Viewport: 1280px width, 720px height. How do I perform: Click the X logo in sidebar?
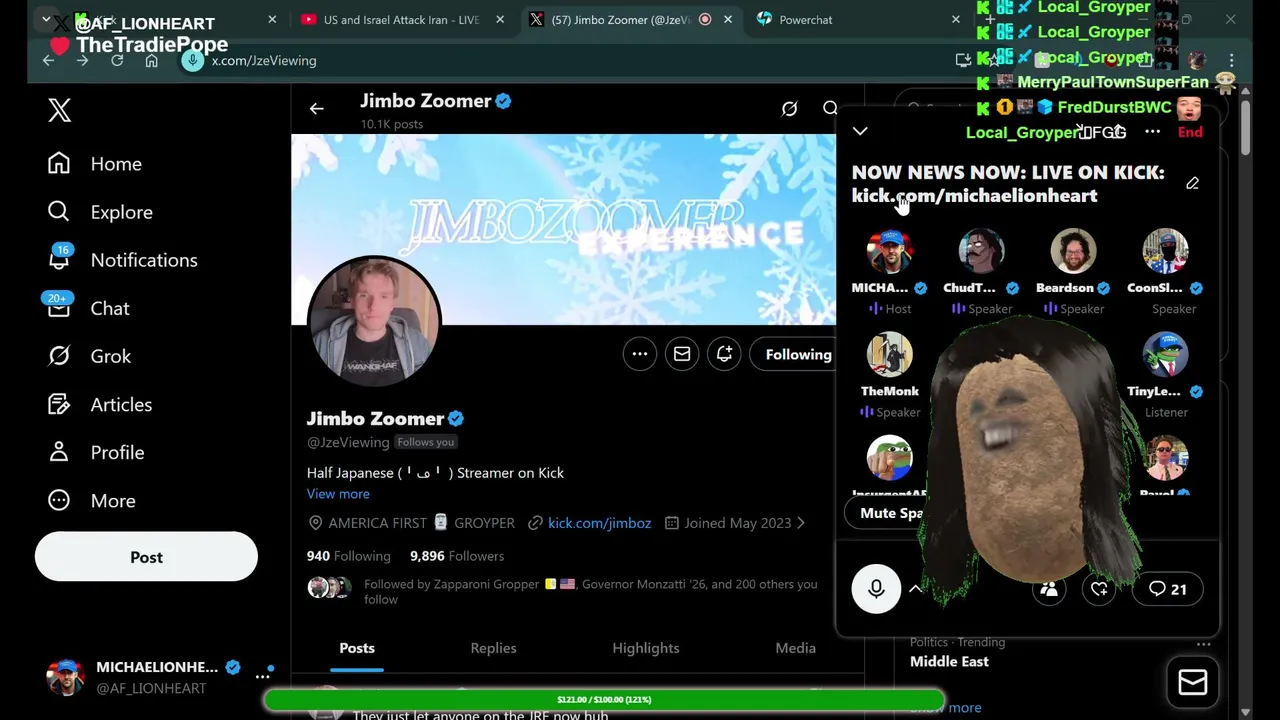coord(60,110)
